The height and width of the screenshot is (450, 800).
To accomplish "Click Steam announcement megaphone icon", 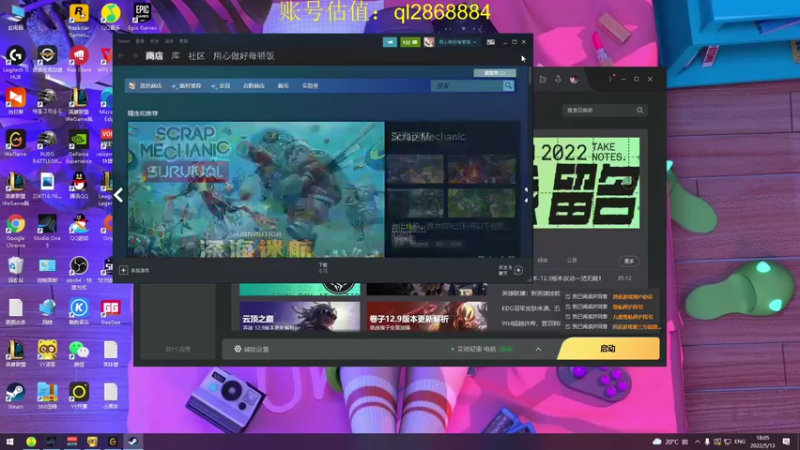I will click(x=390, y=42).
